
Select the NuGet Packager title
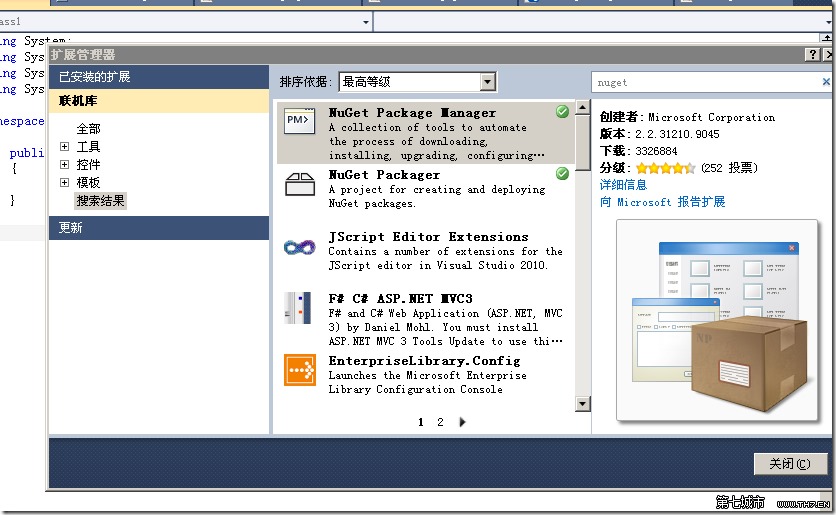[x=384, y=175]
